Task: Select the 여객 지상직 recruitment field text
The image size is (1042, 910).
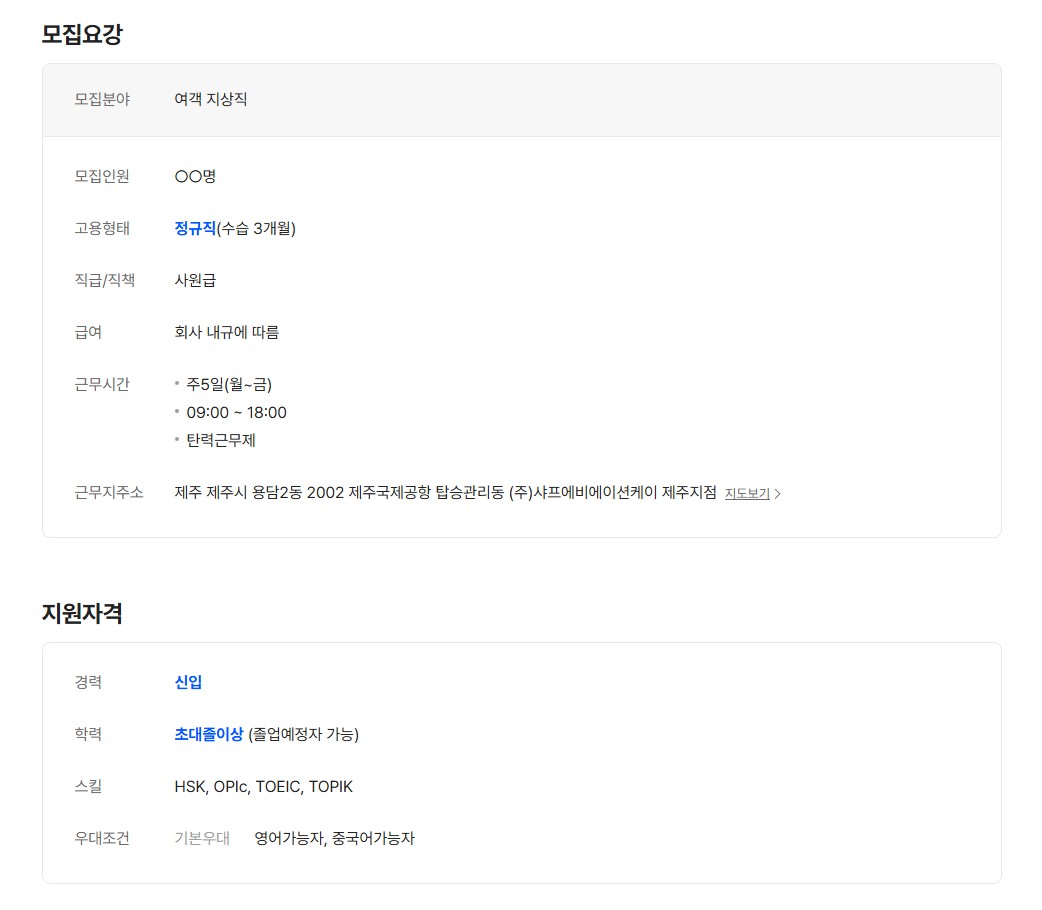Action: [x=210, y=99]
